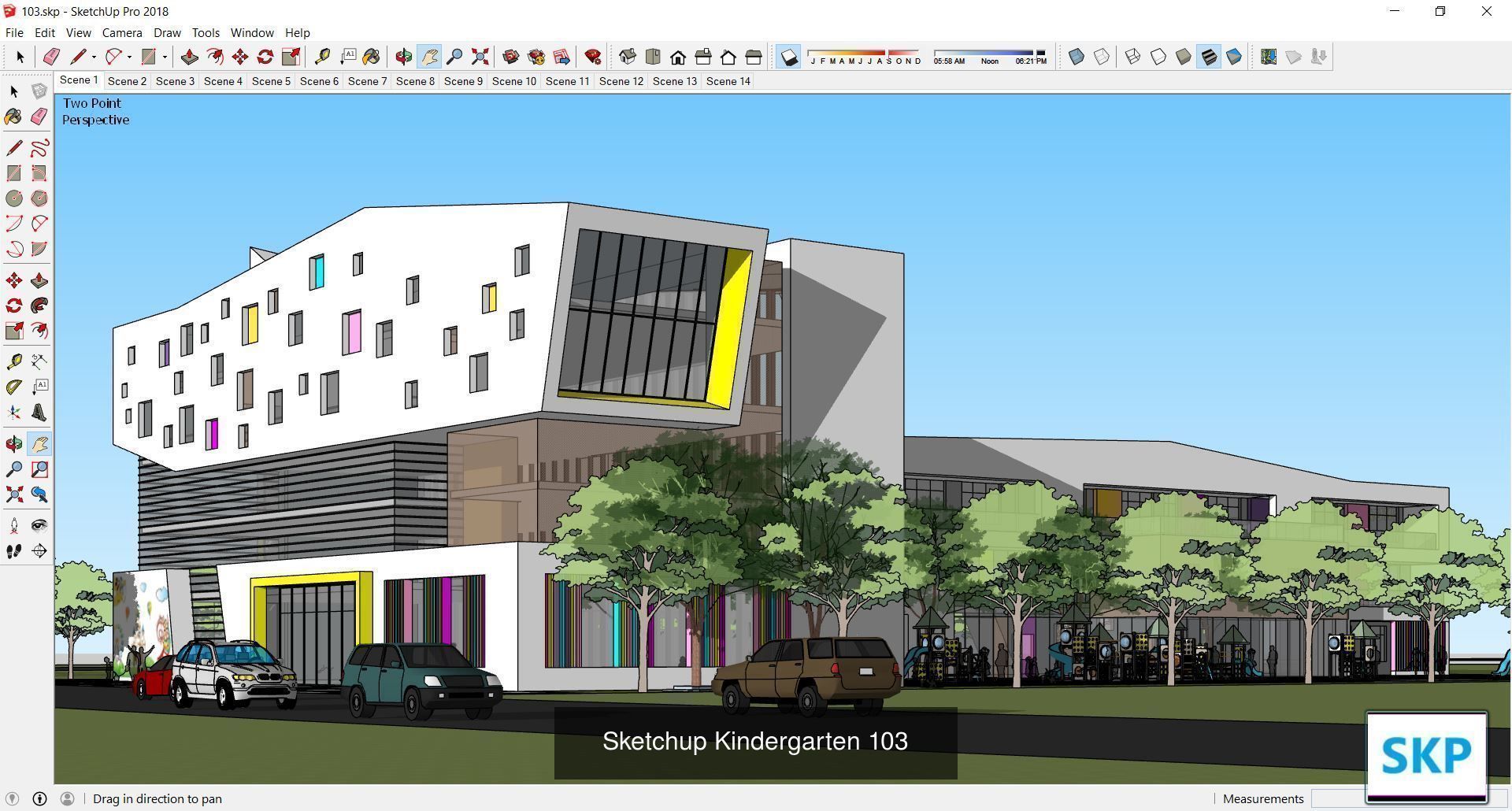Switch to Iso view

(x=628, y=57)
